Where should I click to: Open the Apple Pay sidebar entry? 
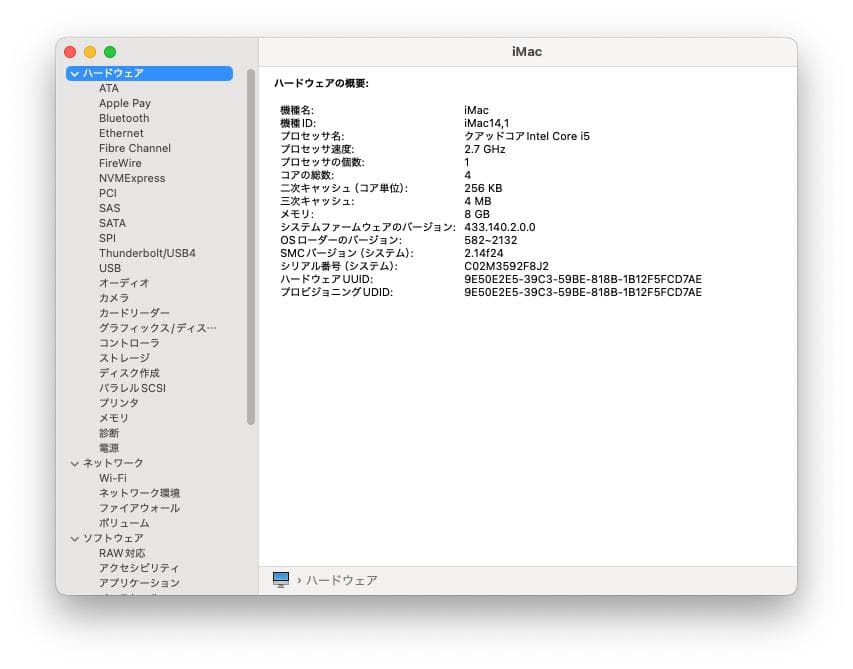pyautogui.click(x=125, y=103)
